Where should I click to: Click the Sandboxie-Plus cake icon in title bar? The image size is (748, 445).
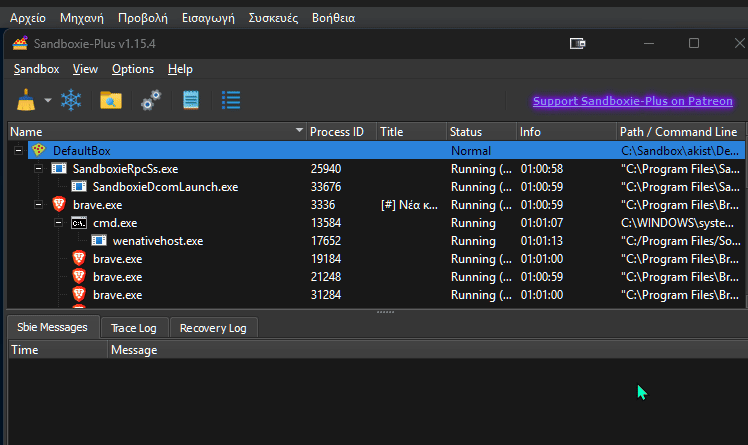[x=20, y=43]
